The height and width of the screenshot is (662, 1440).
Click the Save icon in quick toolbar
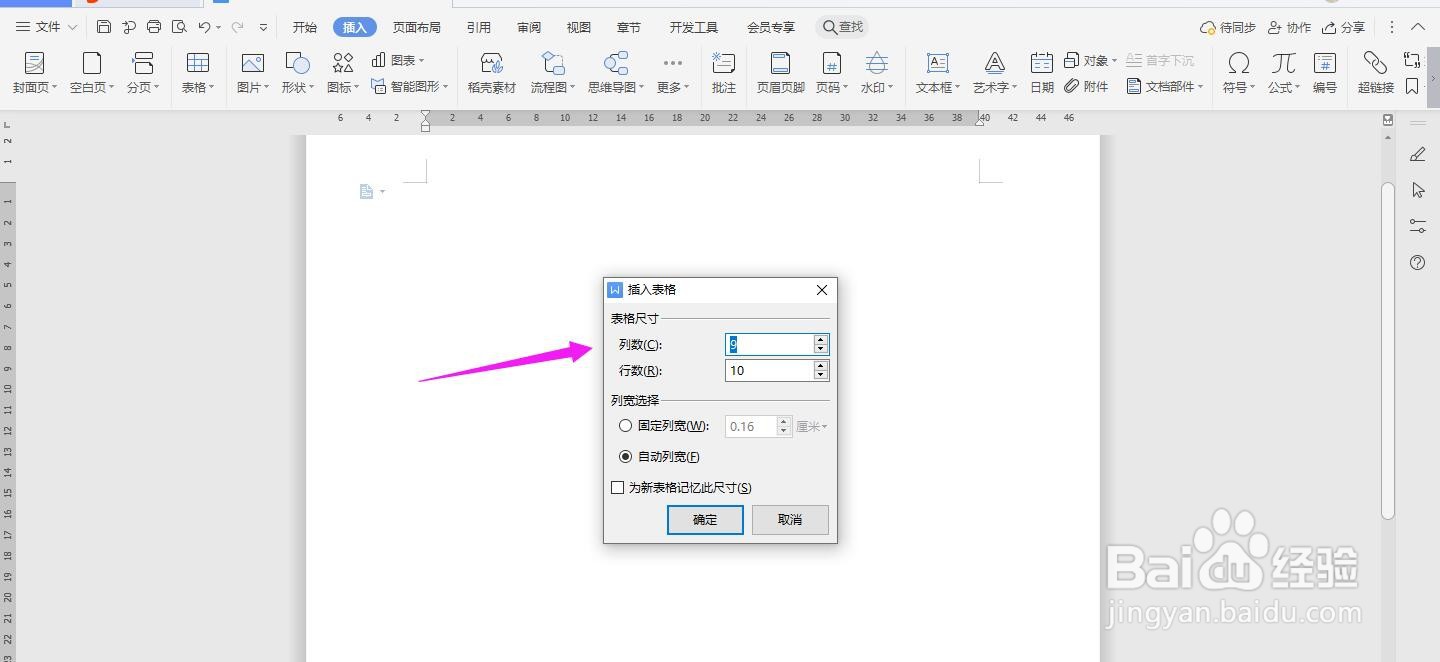(104, 27)
